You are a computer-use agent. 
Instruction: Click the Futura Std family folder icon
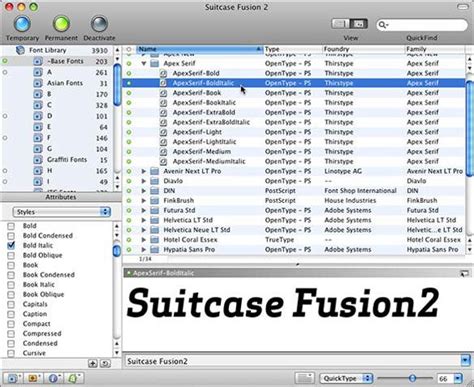[154, 210]
